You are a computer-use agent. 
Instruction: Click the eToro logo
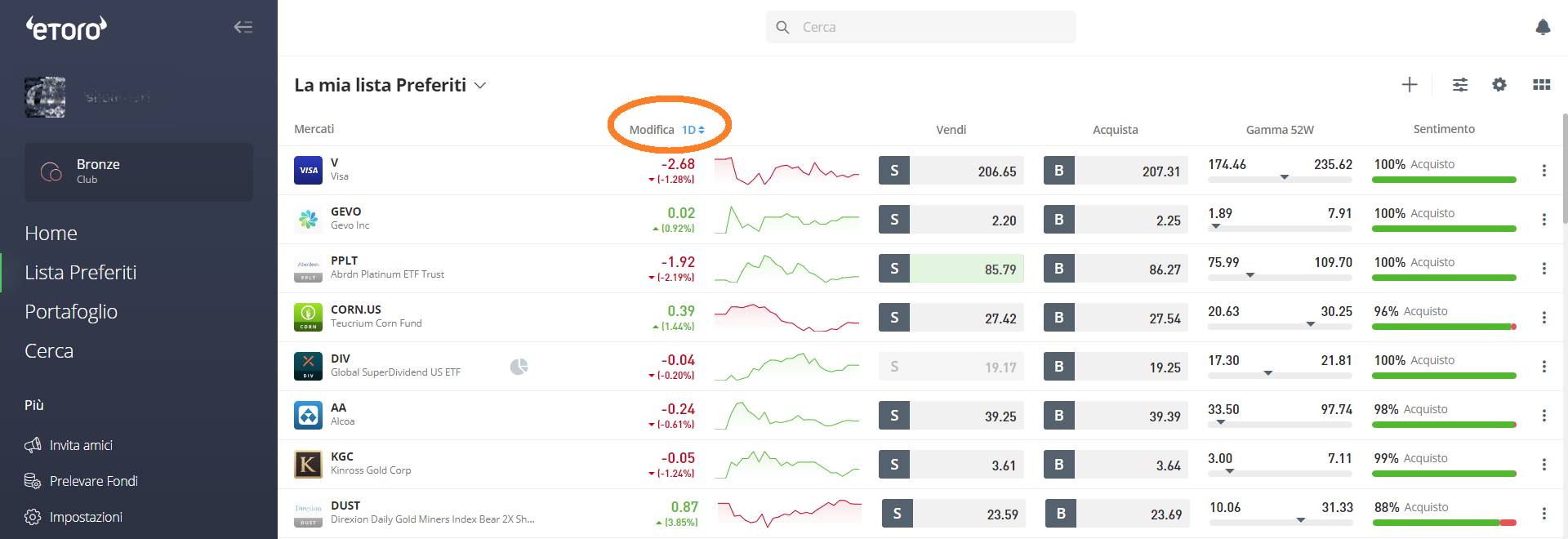pos(66,29)
